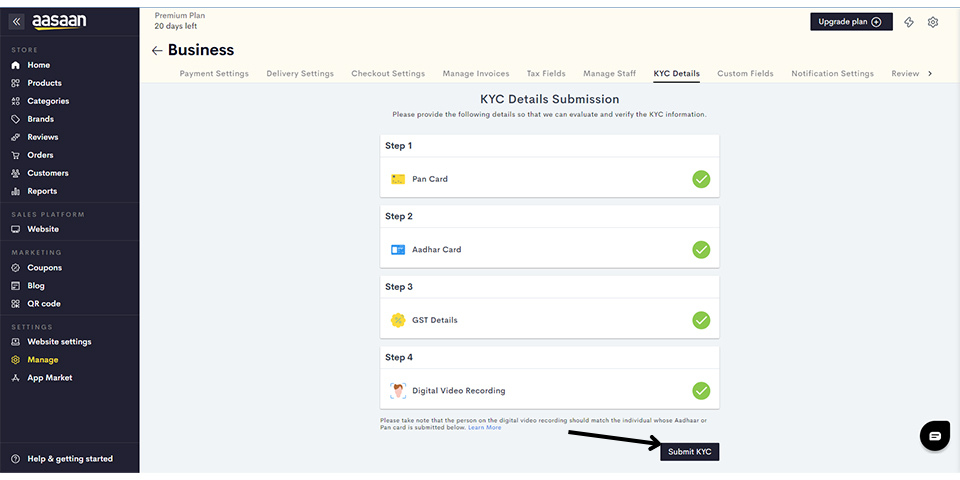This screenshot has width=960, height=480.
Task: Click the Upgrade plan button
Action: point(851,22)
